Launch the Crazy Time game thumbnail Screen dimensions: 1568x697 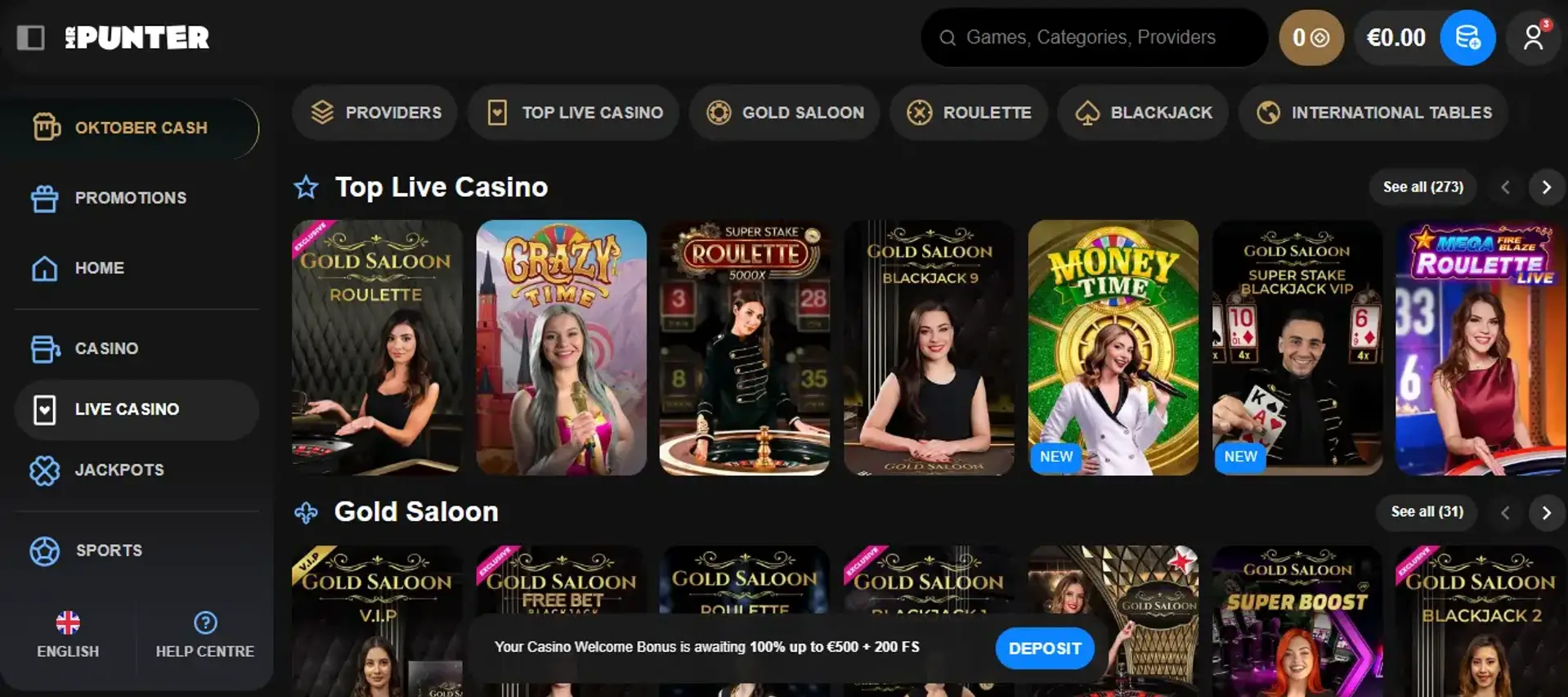tap(562, 348)
